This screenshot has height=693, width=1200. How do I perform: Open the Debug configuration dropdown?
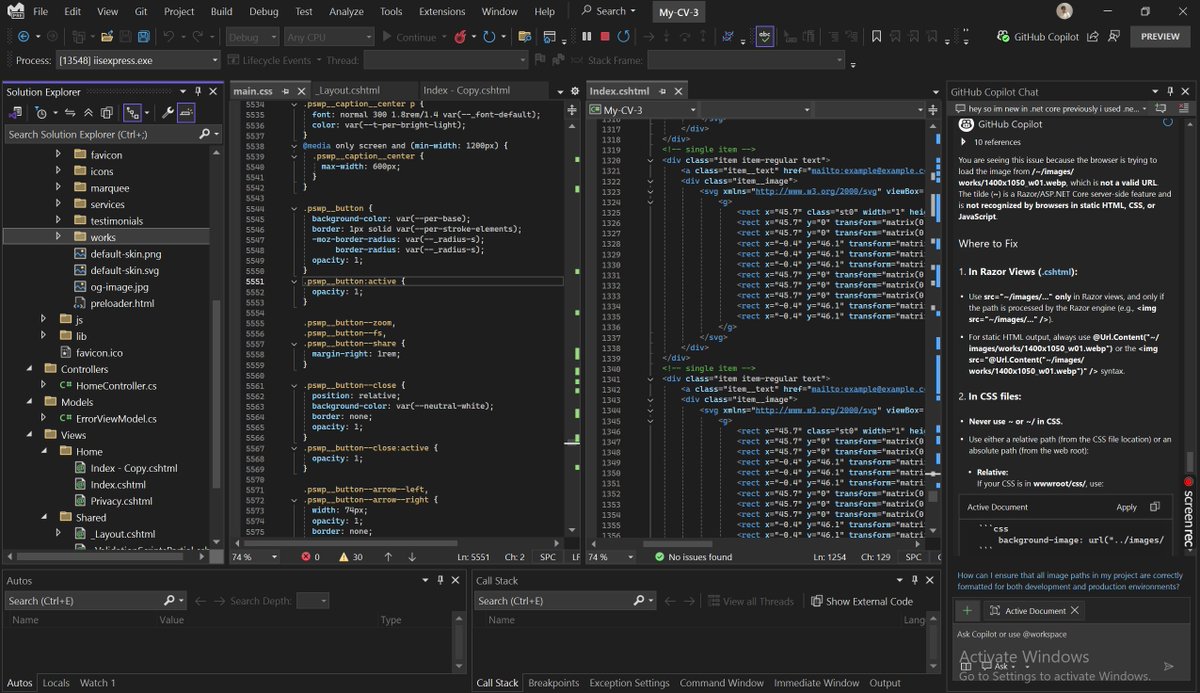click(x=252, y=37)
